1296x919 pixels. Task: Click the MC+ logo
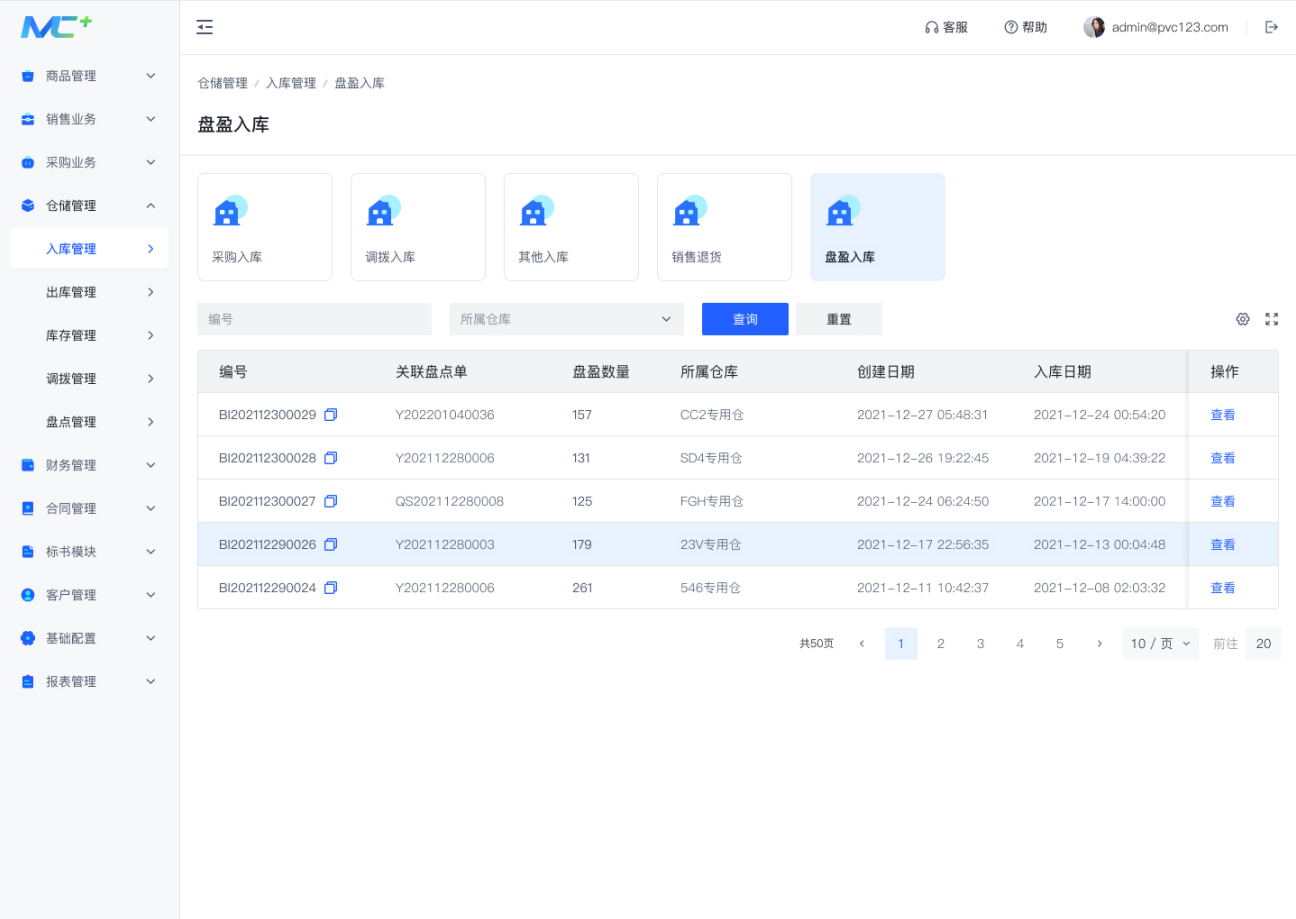(x=56, y=27)
